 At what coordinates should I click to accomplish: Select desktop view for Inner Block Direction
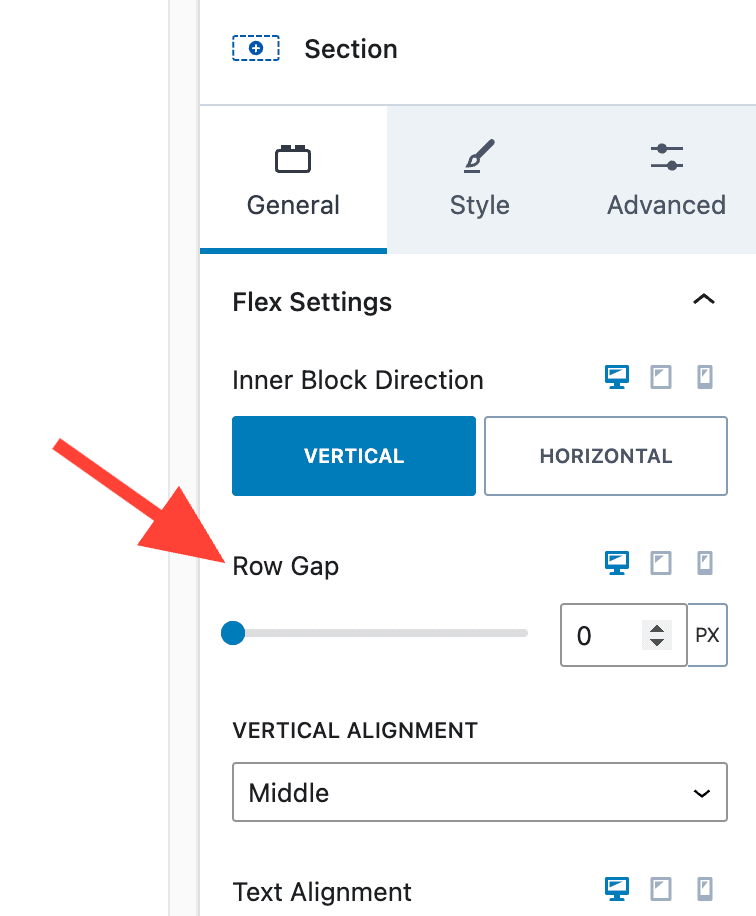coord(616,377)
